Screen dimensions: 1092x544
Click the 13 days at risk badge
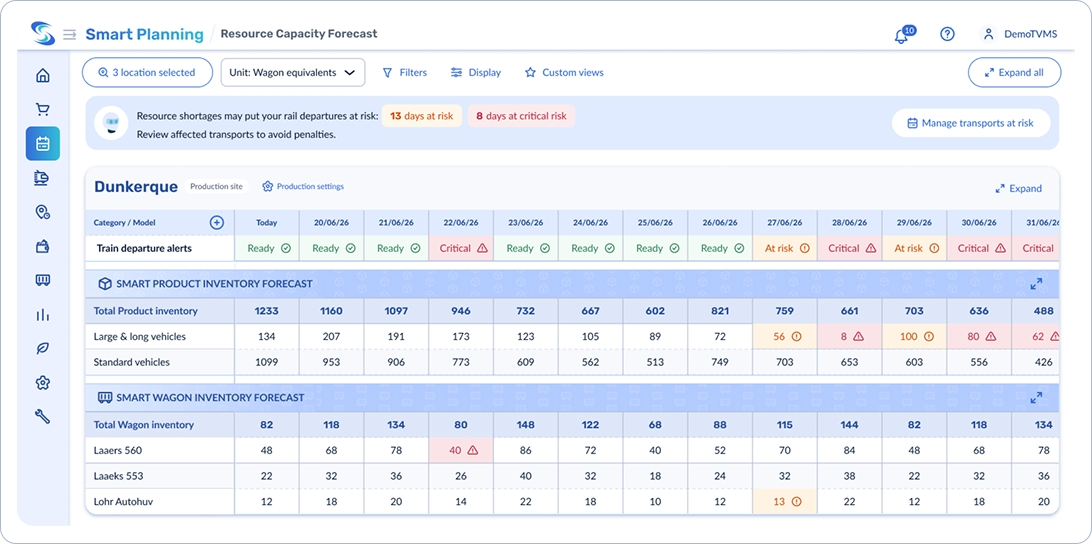pos(421,116)
